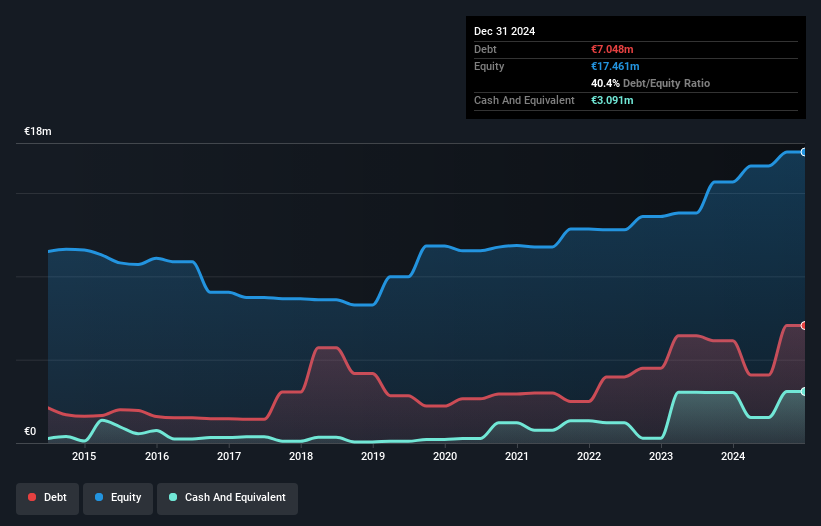Viewport: 821px width, 526px height.
Task: Click the 2020 x-axis label
Action: click(445, 456)
